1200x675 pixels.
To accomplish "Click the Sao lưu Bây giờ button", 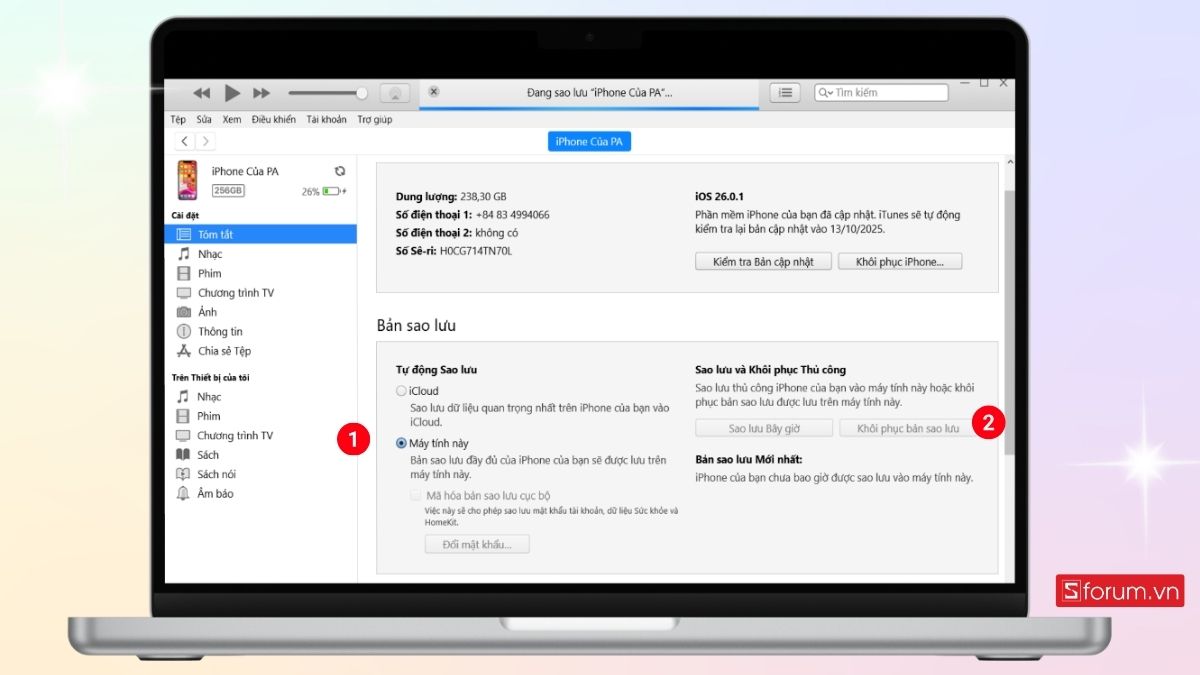I will click(764, 428).
